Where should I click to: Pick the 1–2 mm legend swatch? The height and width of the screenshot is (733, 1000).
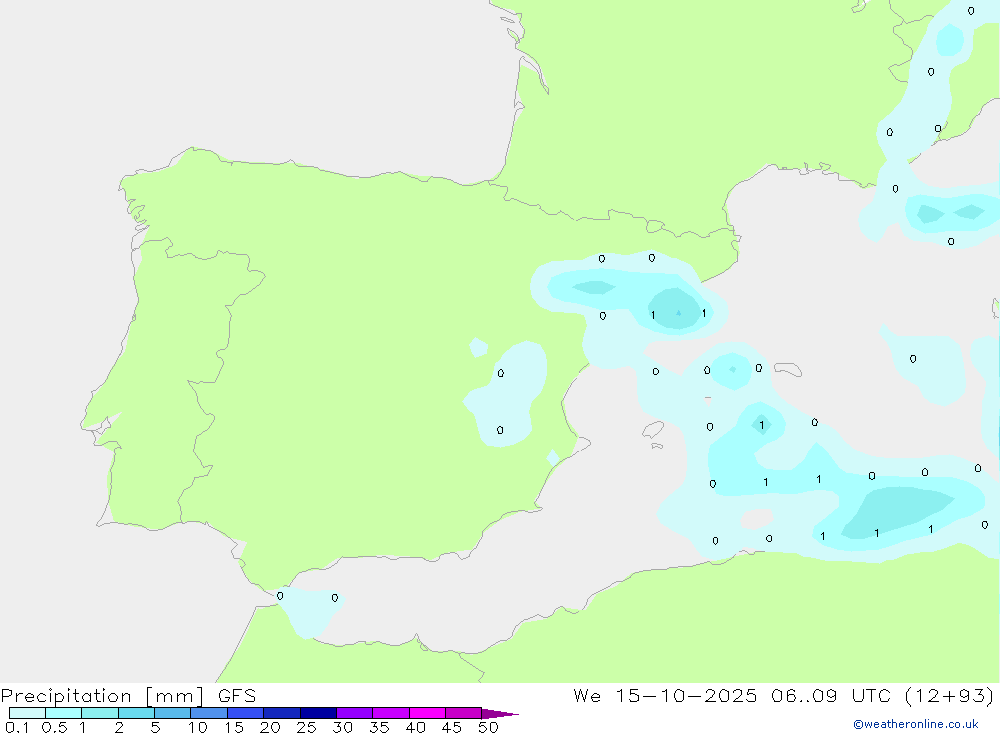100,713
